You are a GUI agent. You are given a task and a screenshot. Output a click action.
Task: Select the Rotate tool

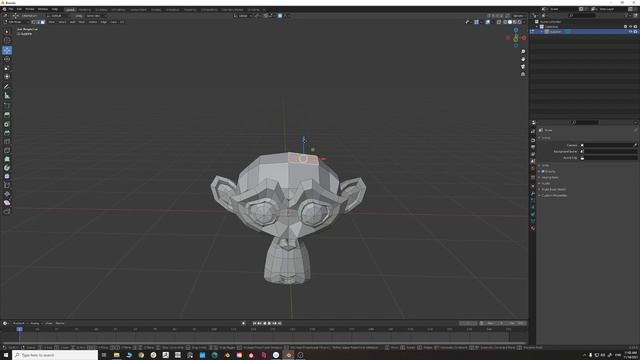pos(7,59)
